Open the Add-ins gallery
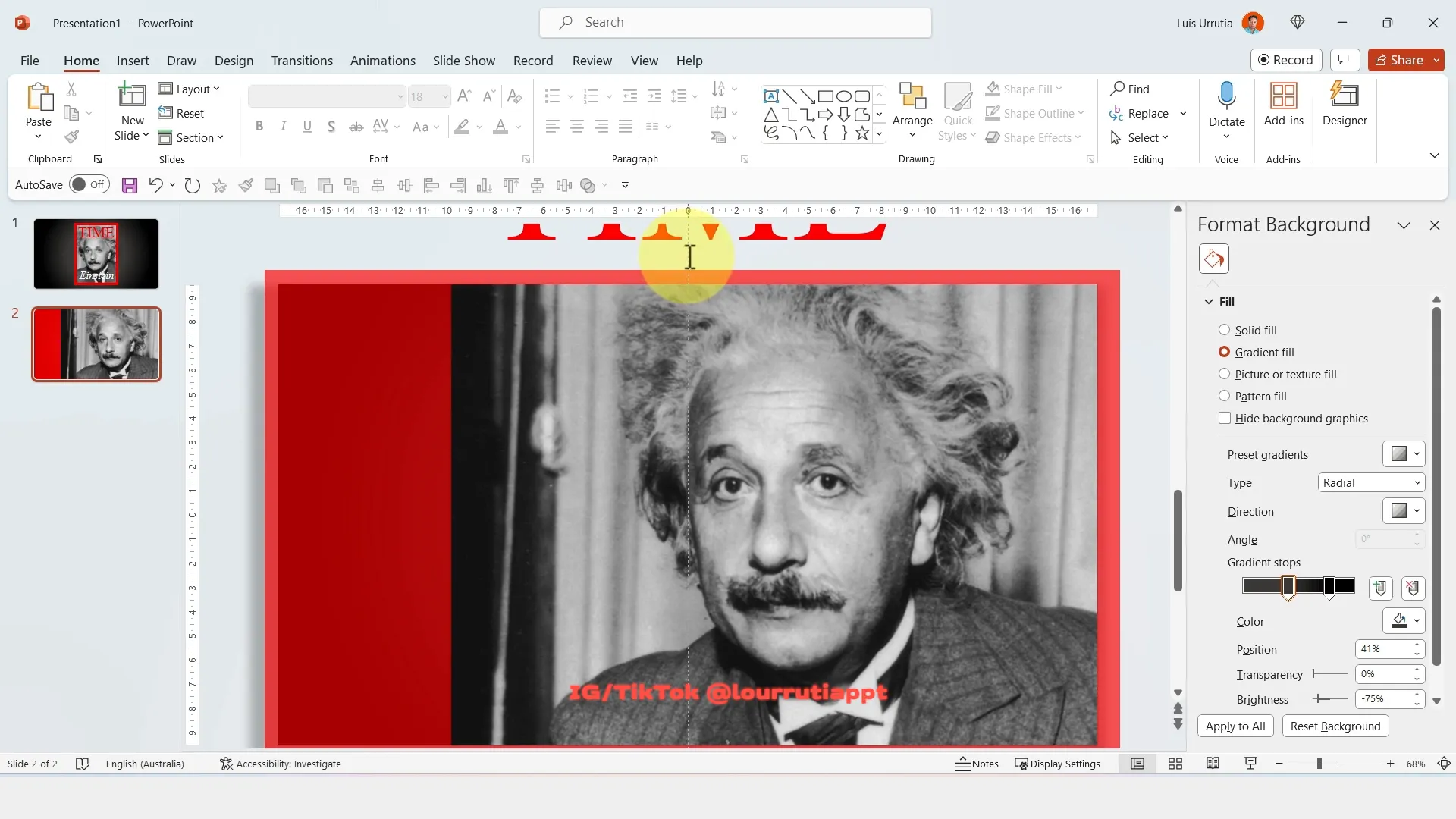 tap(1283, 105)
